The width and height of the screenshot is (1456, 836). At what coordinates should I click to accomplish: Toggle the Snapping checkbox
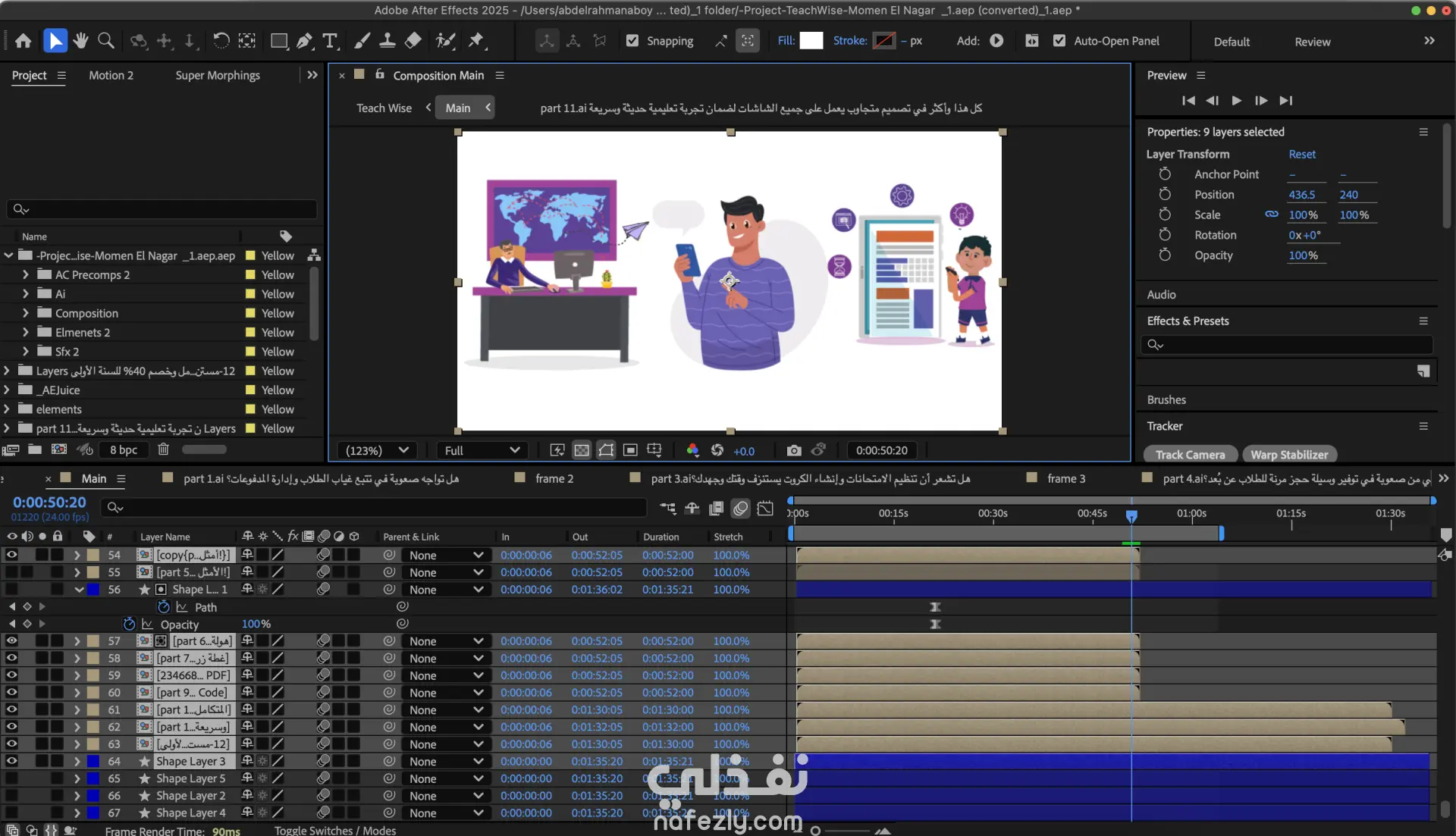tap(632, 41)
